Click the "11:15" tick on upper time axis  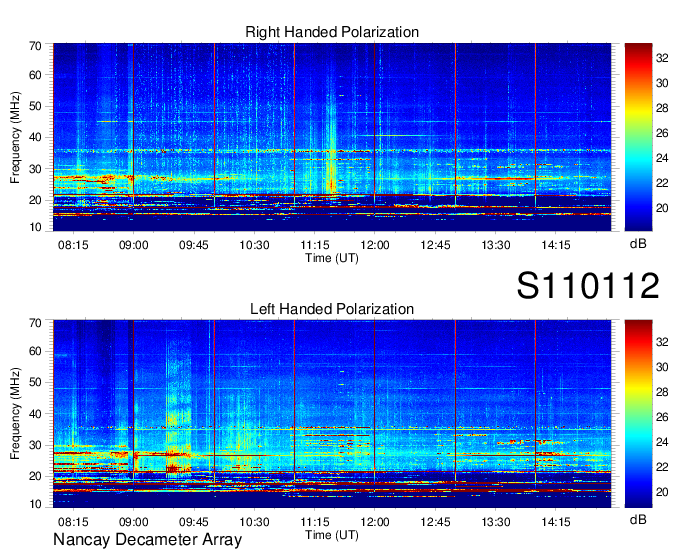315,245
